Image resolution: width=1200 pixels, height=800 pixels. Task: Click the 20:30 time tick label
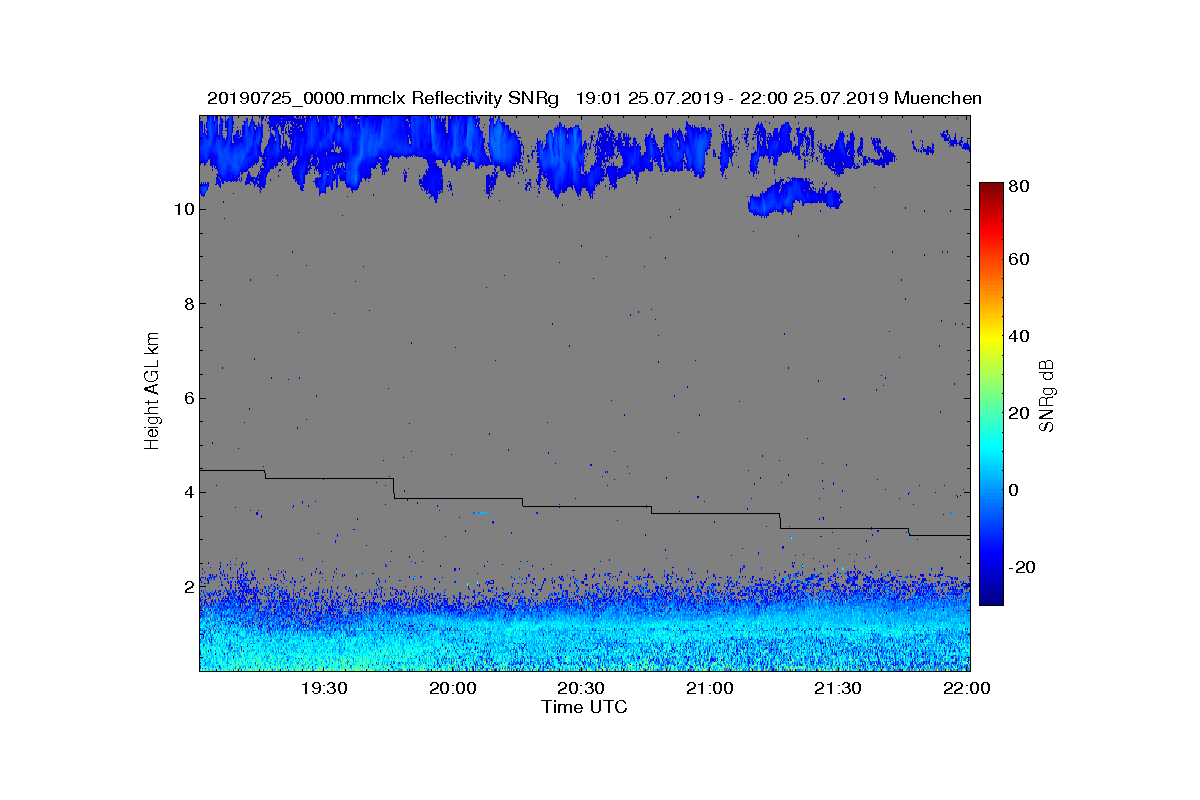tap(581, 688)
